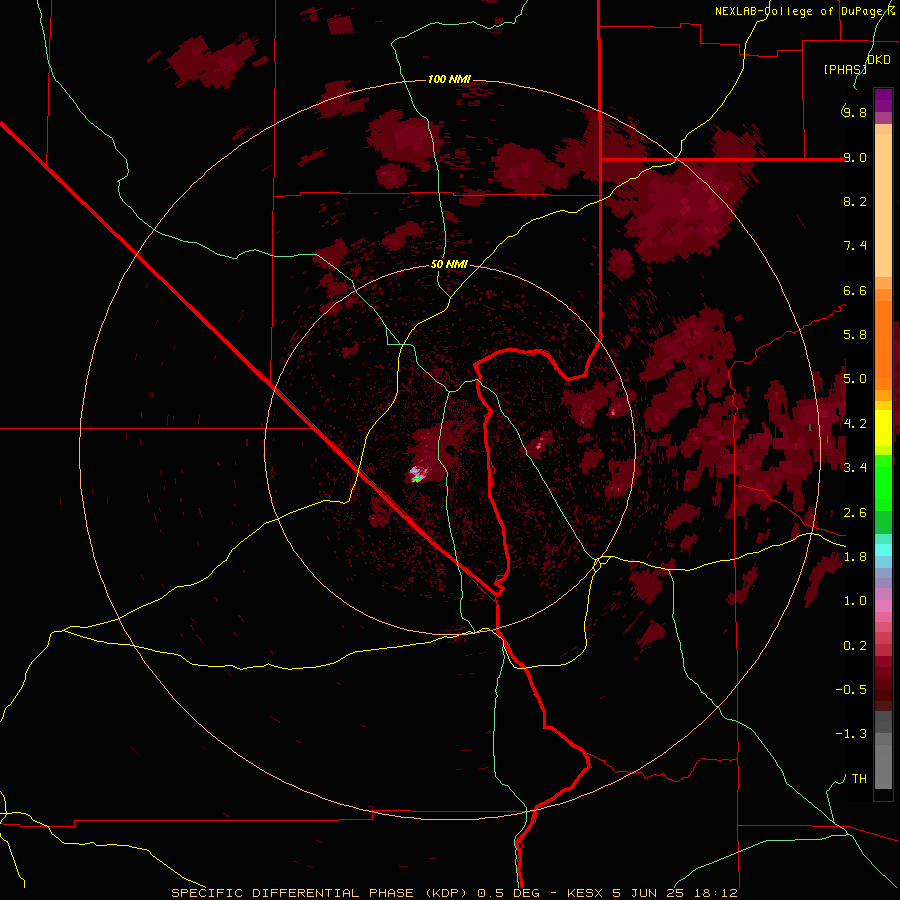Click the [PHAS] units label
Viewport: 900px width, 900px height.
point(845,69)
